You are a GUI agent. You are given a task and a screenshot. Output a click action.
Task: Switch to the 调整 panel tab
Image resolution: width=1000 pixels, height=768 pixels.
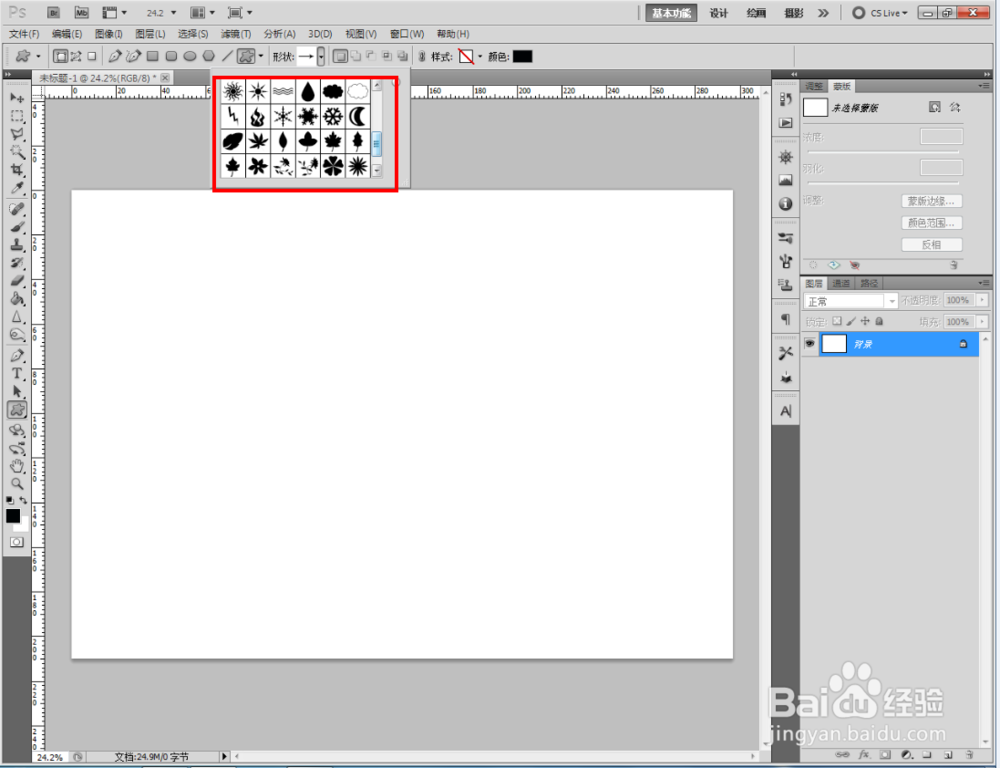[x=814, y=86]
